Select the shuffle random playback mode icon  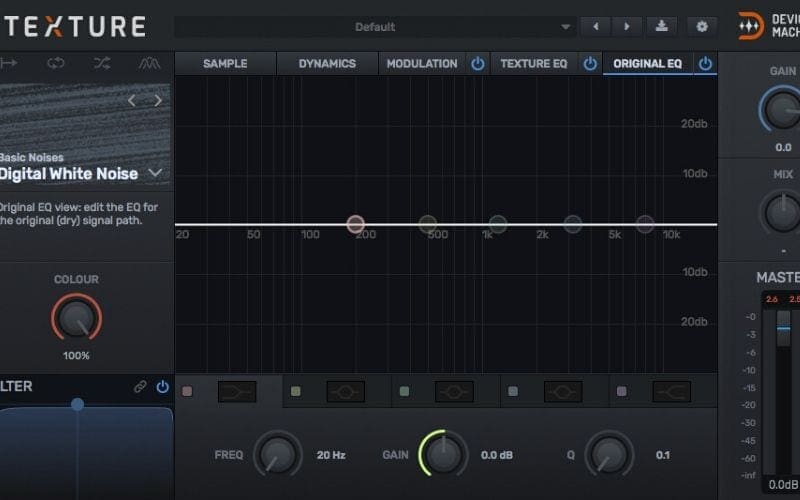pyautogui.click(x=102, y=63)
